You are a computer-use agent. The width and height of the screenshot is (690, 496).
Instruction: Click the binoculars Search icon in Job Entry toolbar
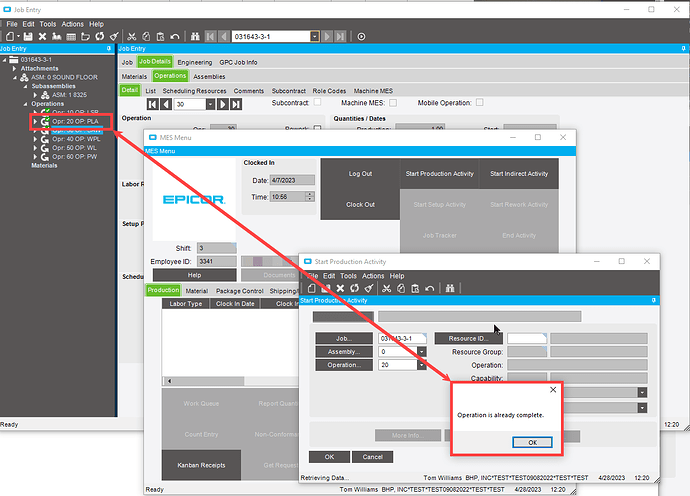tap(195, 37)
